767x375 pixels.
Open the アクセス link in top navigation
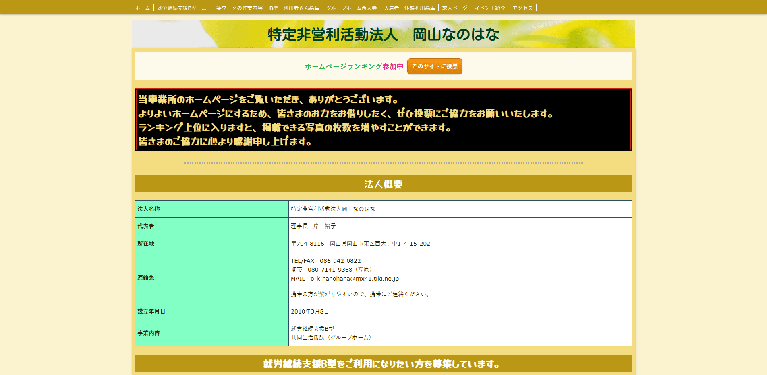tap(523, 8)
